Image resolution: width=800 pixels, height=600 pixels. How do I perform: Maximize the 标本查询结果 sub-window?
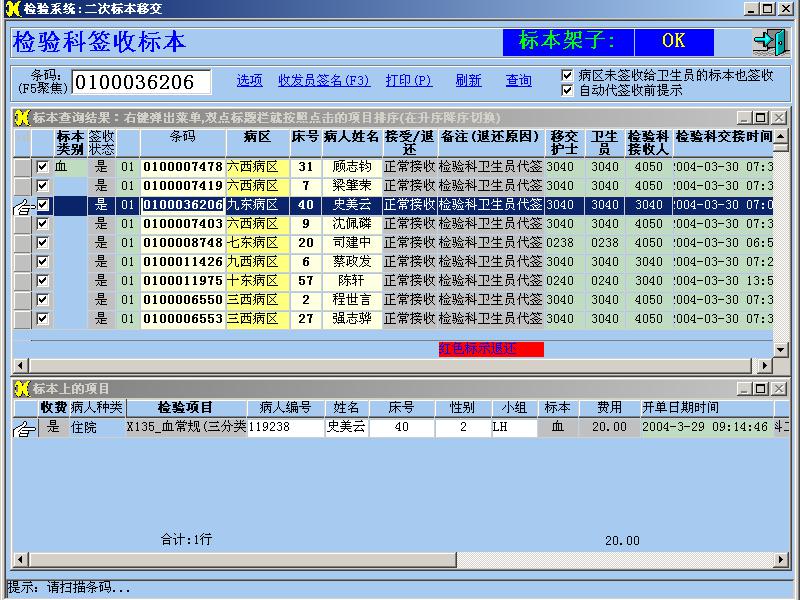pos(762,118)
